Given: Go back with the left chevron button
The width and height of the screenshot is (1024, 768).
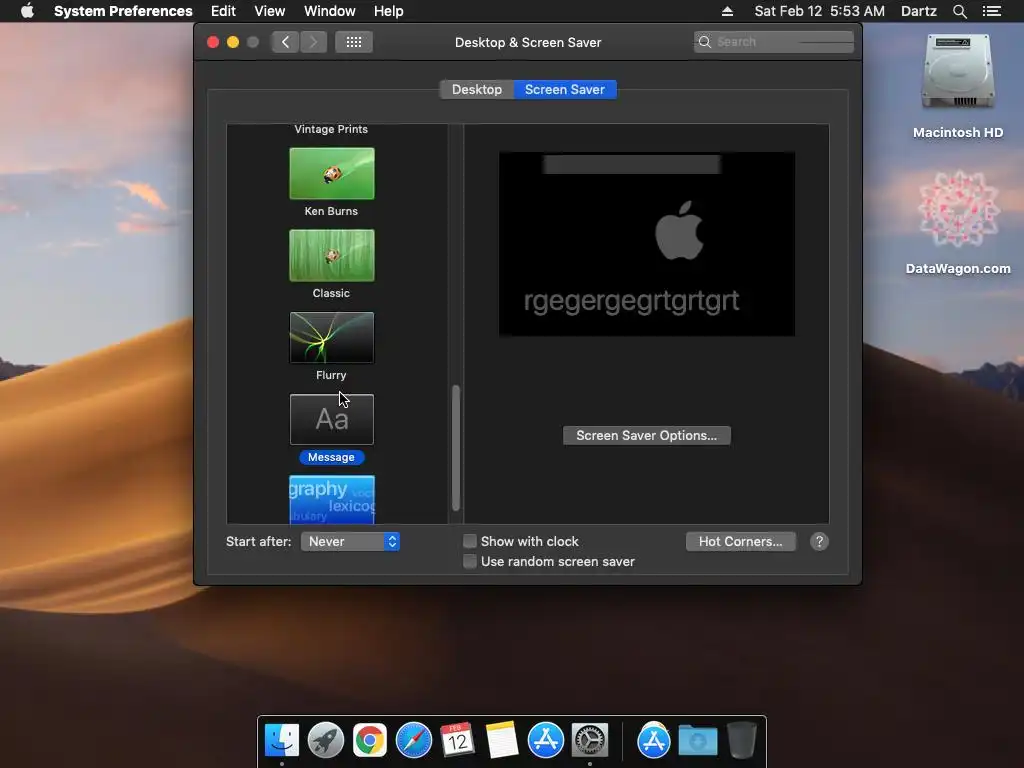Looking at the screenshot, I should click(x=285, y=42).
